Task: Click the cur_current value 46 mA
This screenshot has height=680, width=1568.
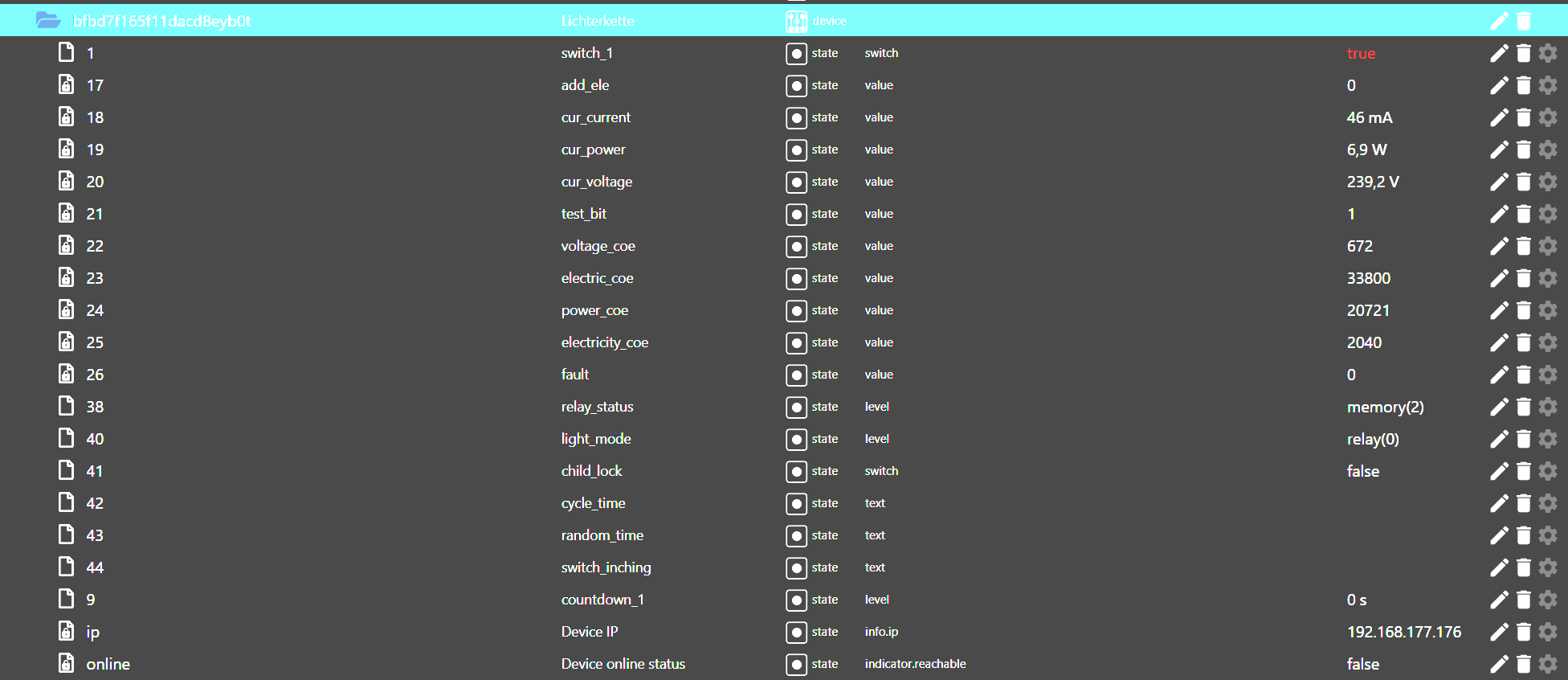Action: pyautogui.click(x=1370, y=117)
